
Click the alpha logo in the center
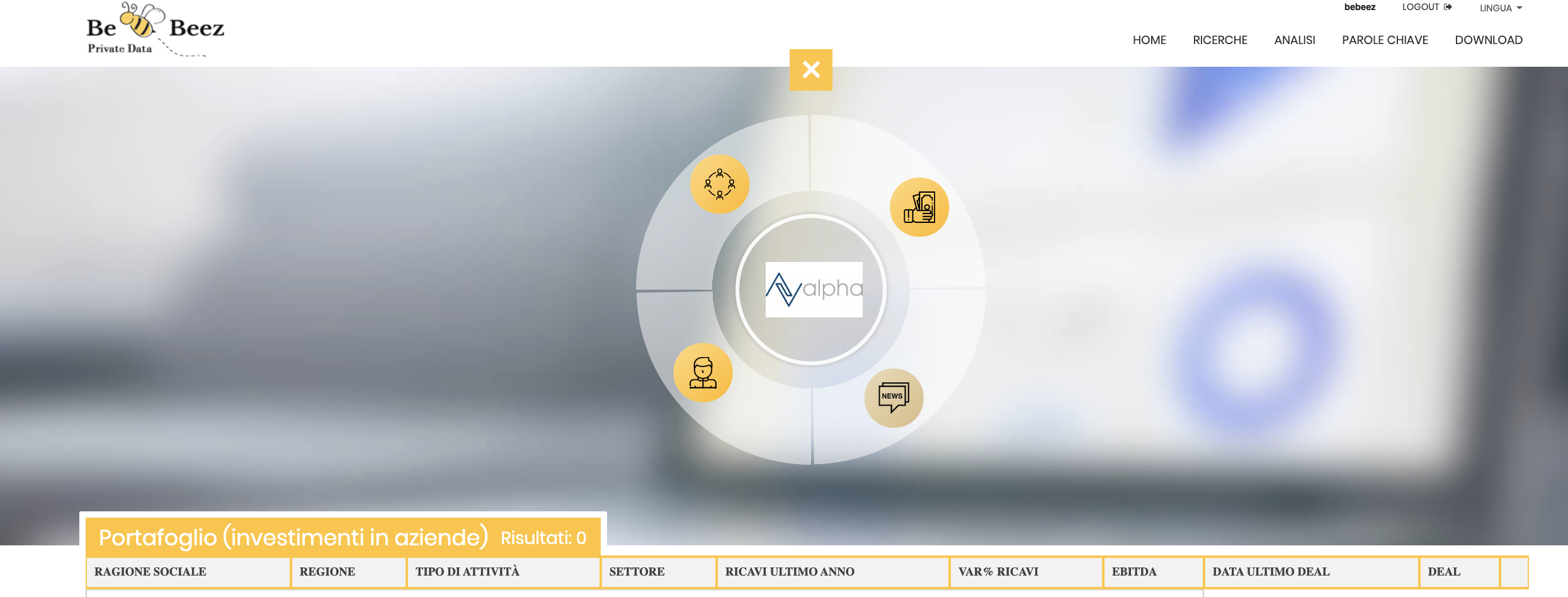tap(814, 290)
